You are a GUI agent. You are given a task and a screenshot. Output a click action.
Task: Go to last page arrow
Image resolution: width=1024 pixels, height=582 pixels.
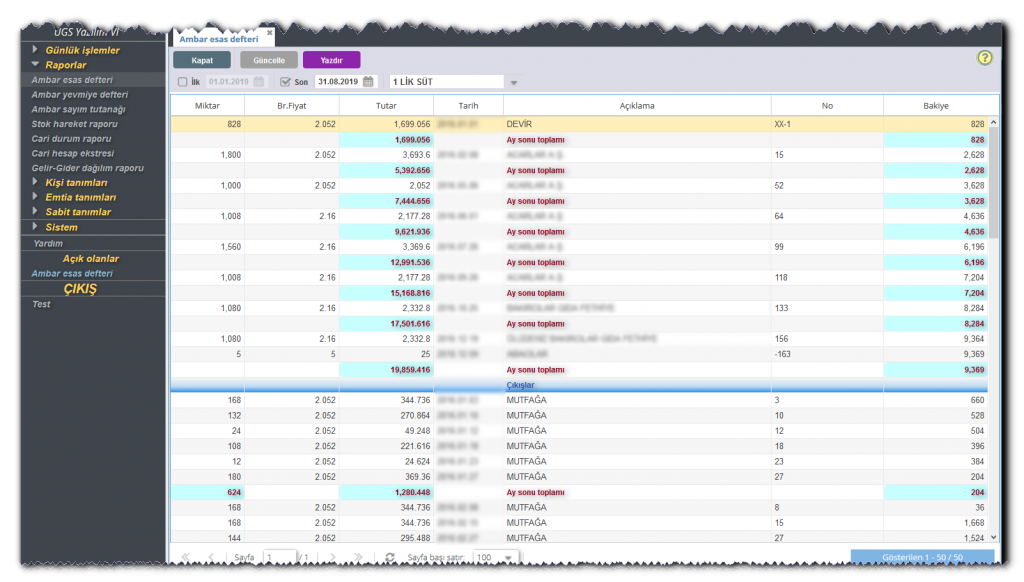point(358,557)
